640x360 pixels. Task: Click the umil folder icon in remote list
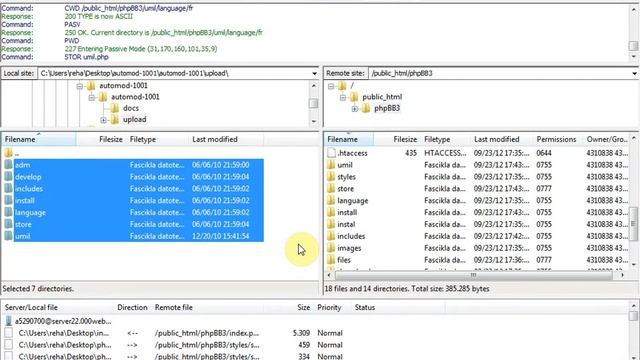point(331,165)
